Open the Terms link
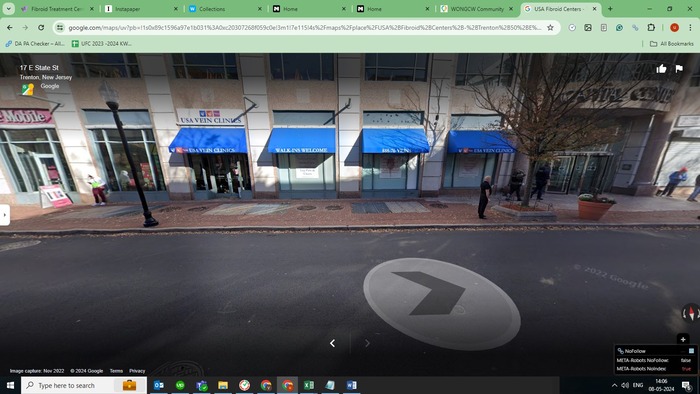Viewport: 700px width, 394px height. coord(116,371)
